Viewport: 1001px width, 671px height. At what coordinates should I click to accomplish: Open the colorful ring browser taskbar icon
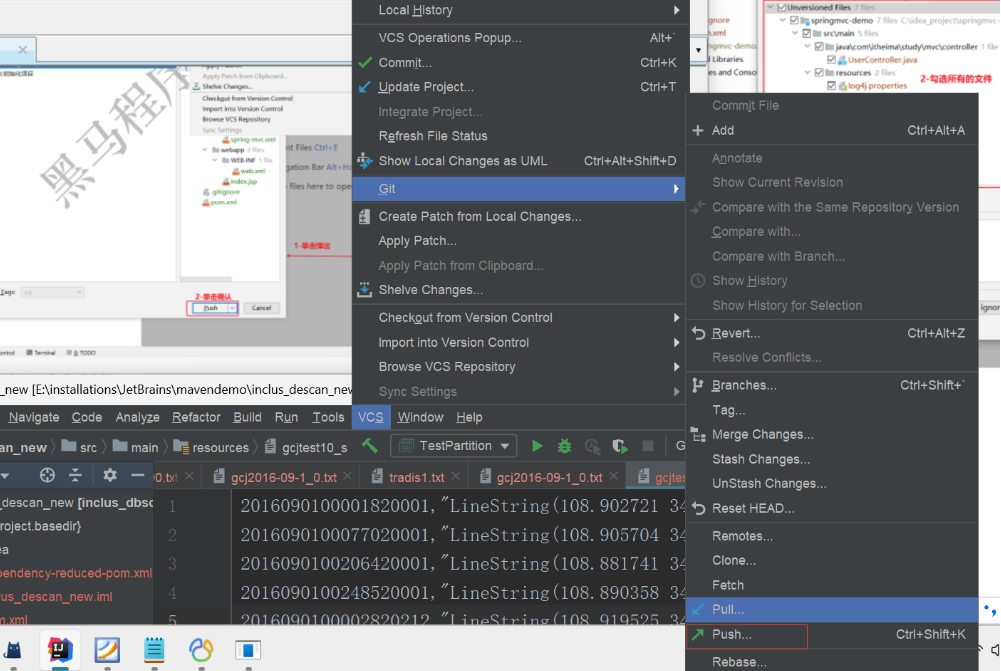pos(200,650)
